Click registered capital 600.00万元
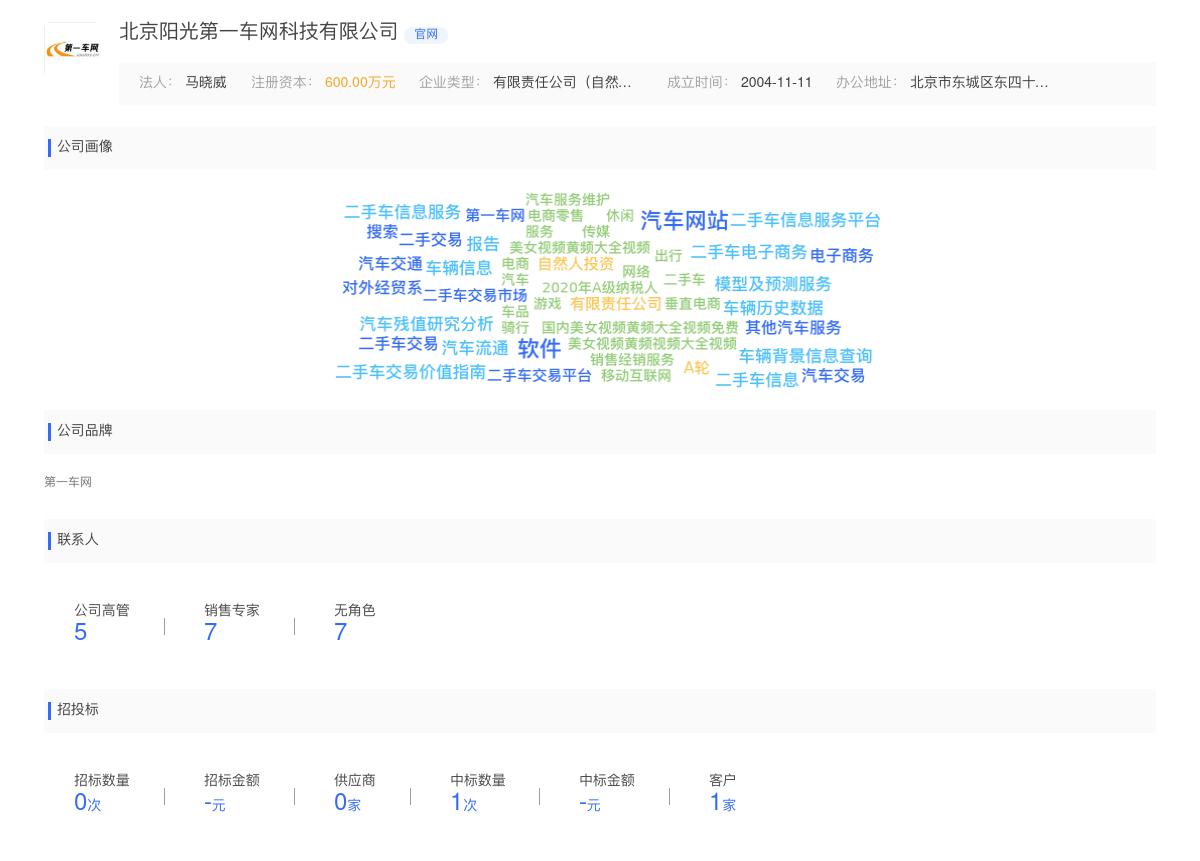Screen dimensions: 1200x861 [x=360, y=83]
